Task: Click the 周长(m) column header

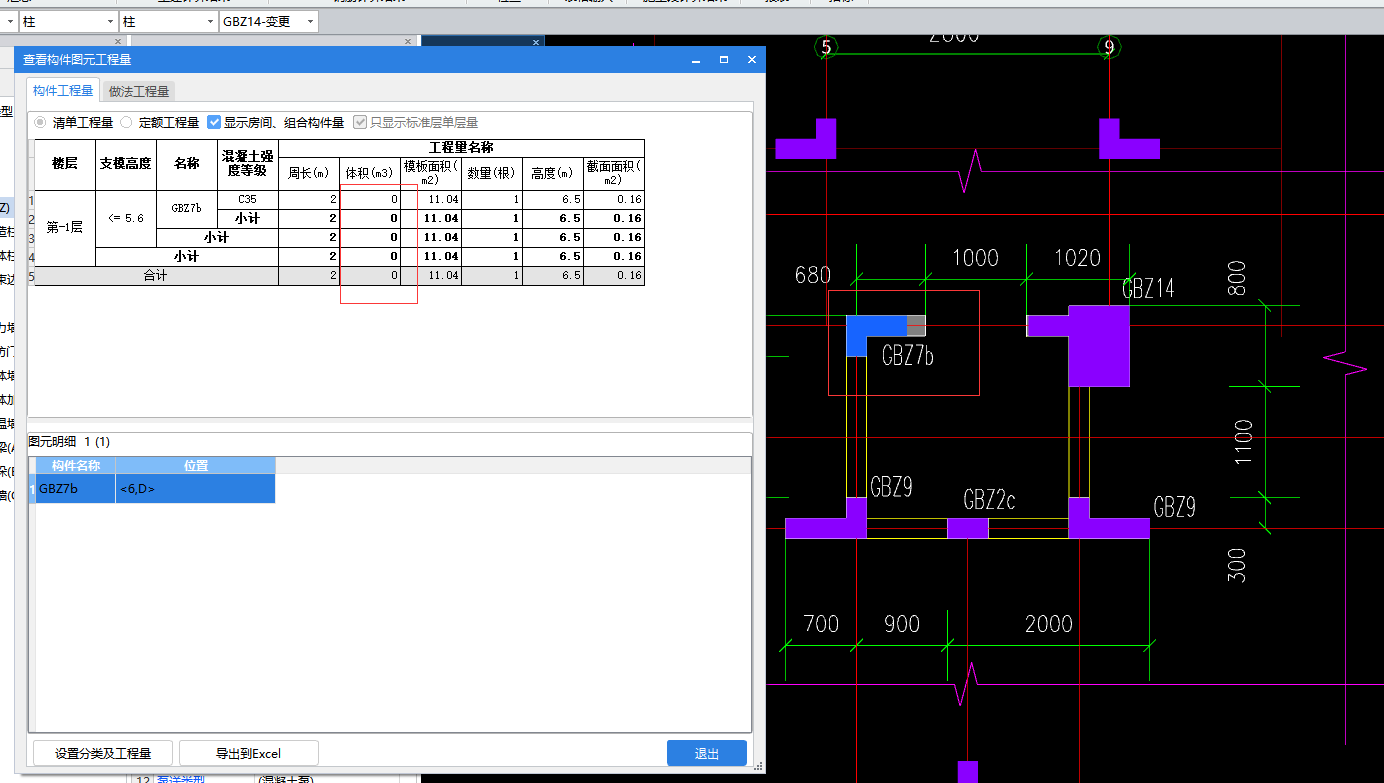Action: [309, 173]
